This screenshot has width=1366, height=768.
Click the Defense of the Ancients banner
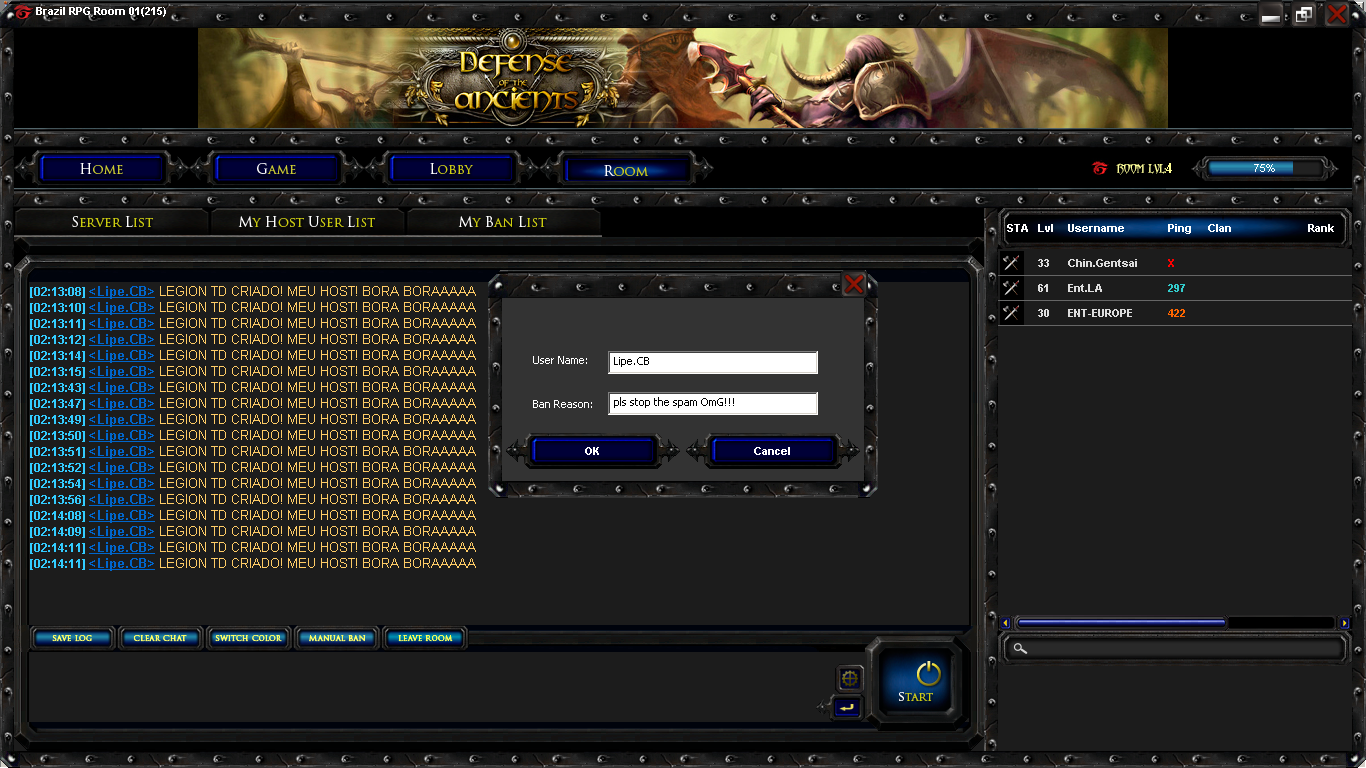click(x=683, y=78)
